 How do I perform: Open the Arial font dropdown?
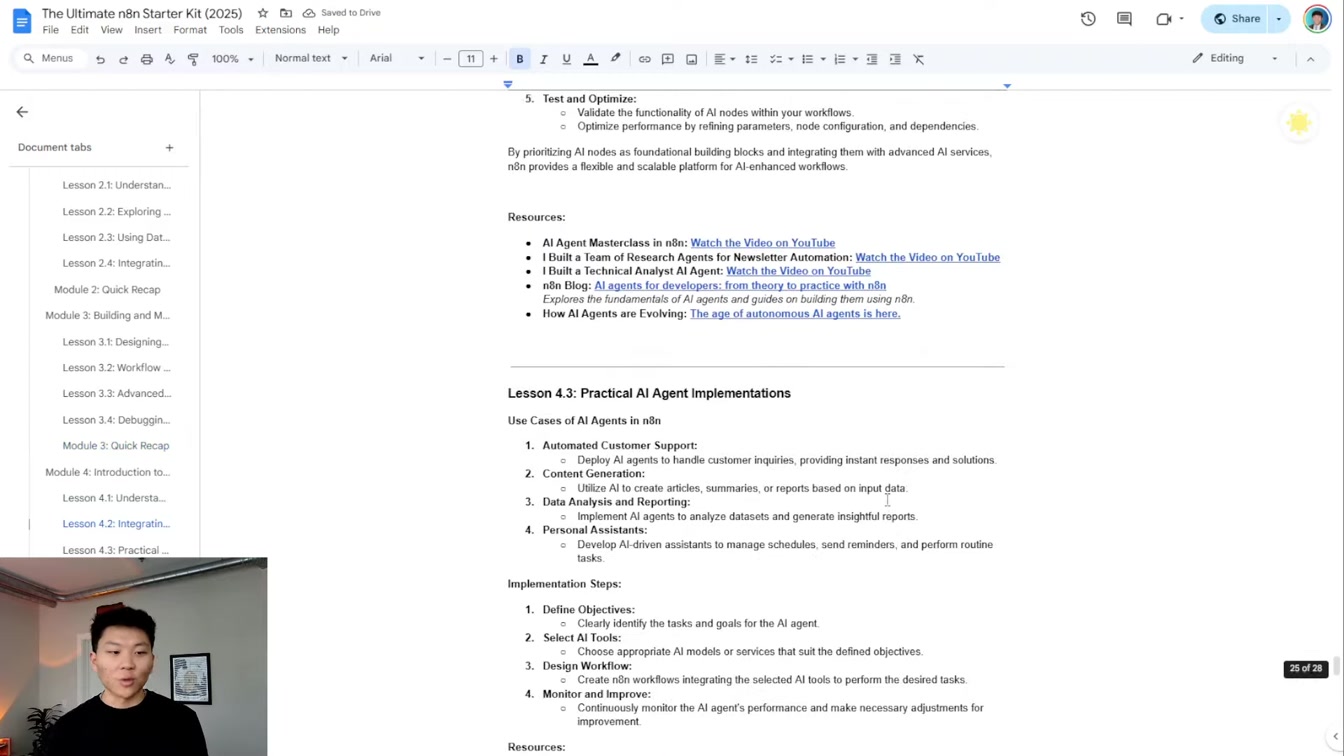coord(396,59)
